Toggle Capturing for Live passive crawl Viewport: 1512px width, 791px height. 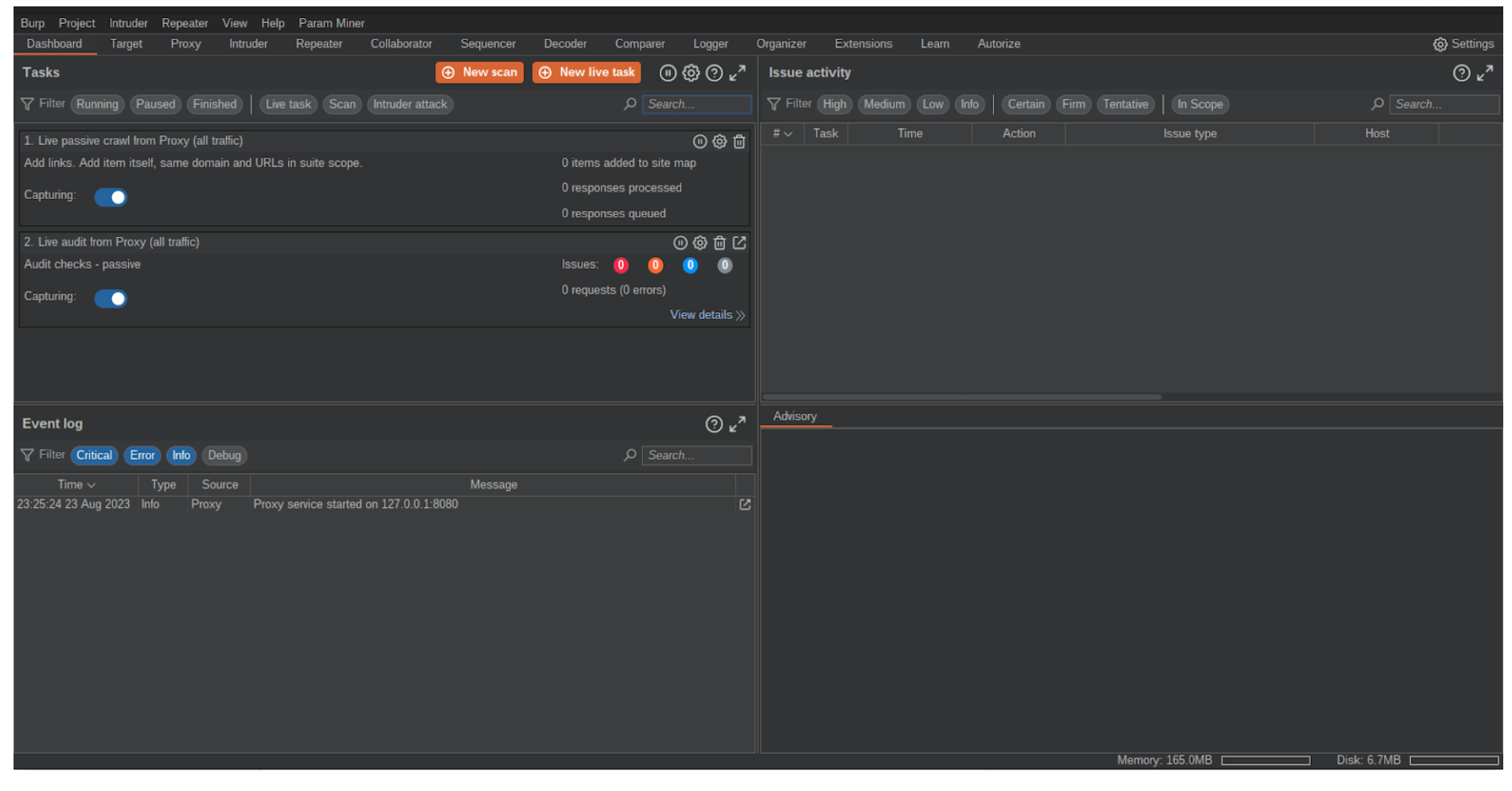click(111, 197)
